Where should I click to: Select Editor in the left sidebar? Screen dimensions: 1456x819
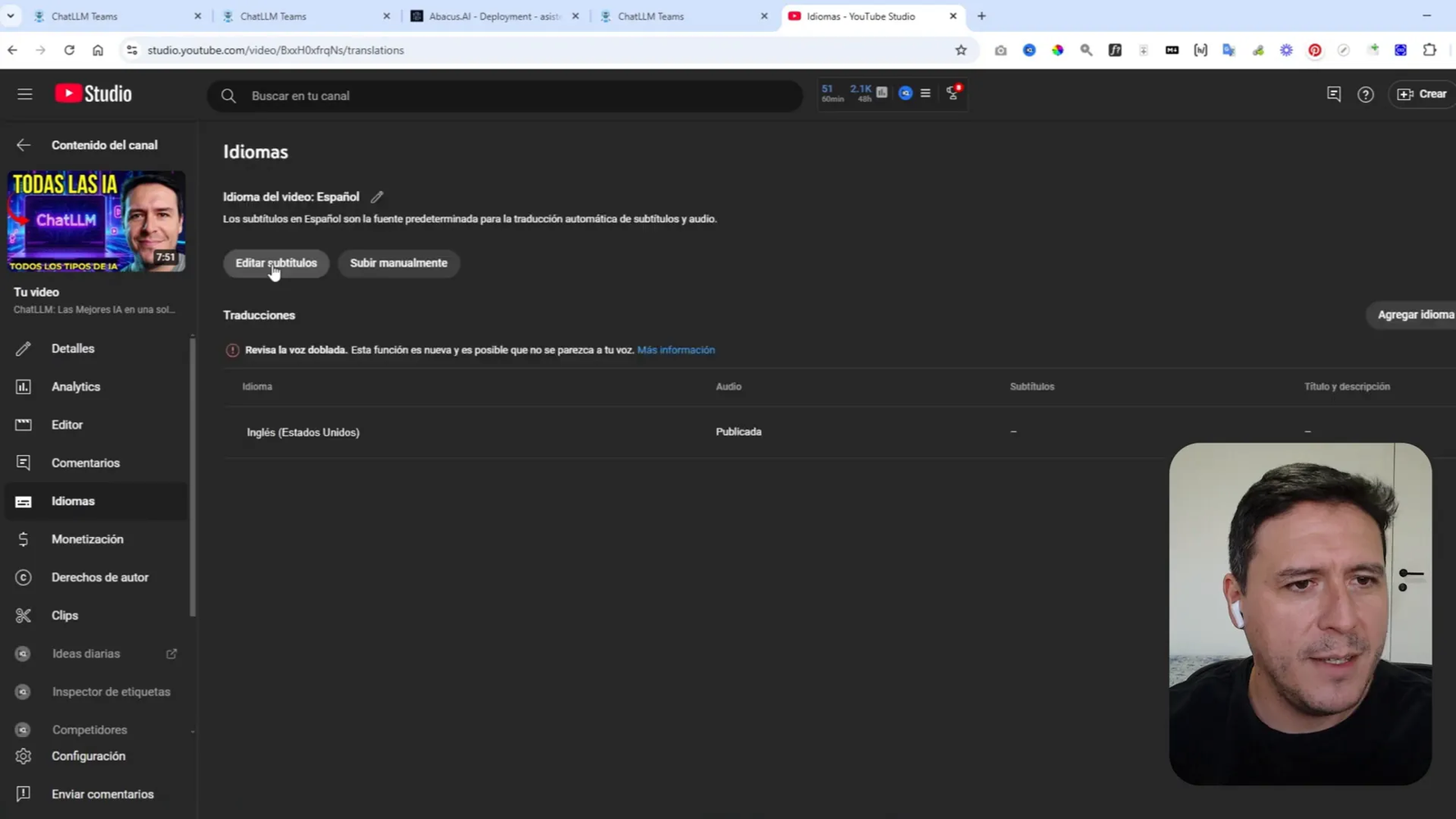click(x=66, y=424)
